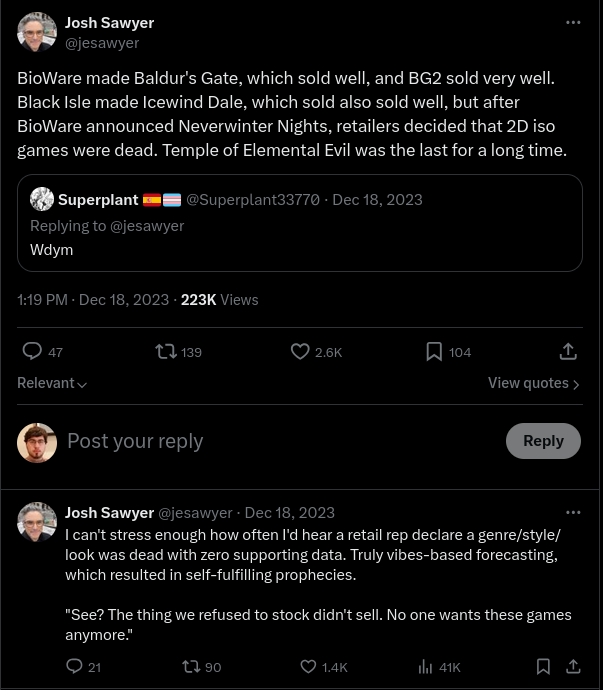Image resolution: width=603 pixels, height=690 pixels.
Task: Click the reply comment icon showing 47
Action: [x=33, y=351]
